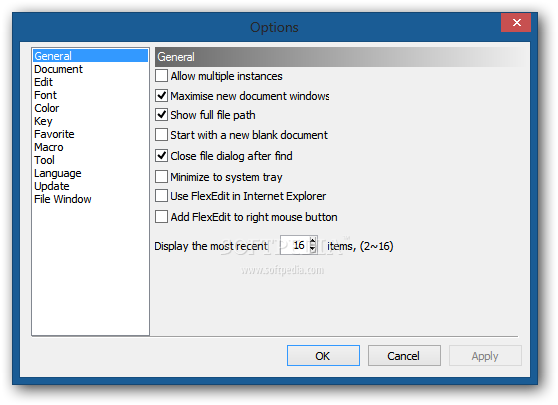The image size is (558, 405).
Task: Click the Cancel button
Action: [404, 356]
